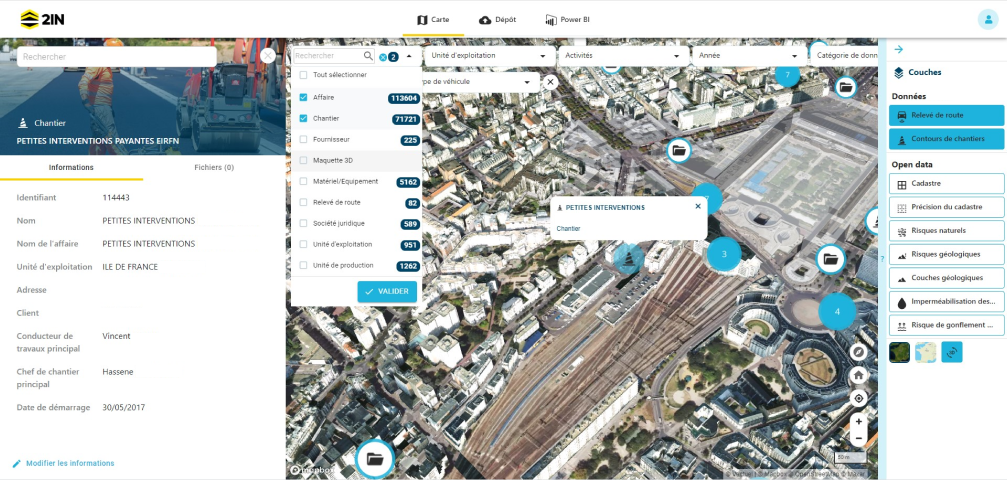
Task: Check the Fournisseur checkbox
Action: click(303, 140)
